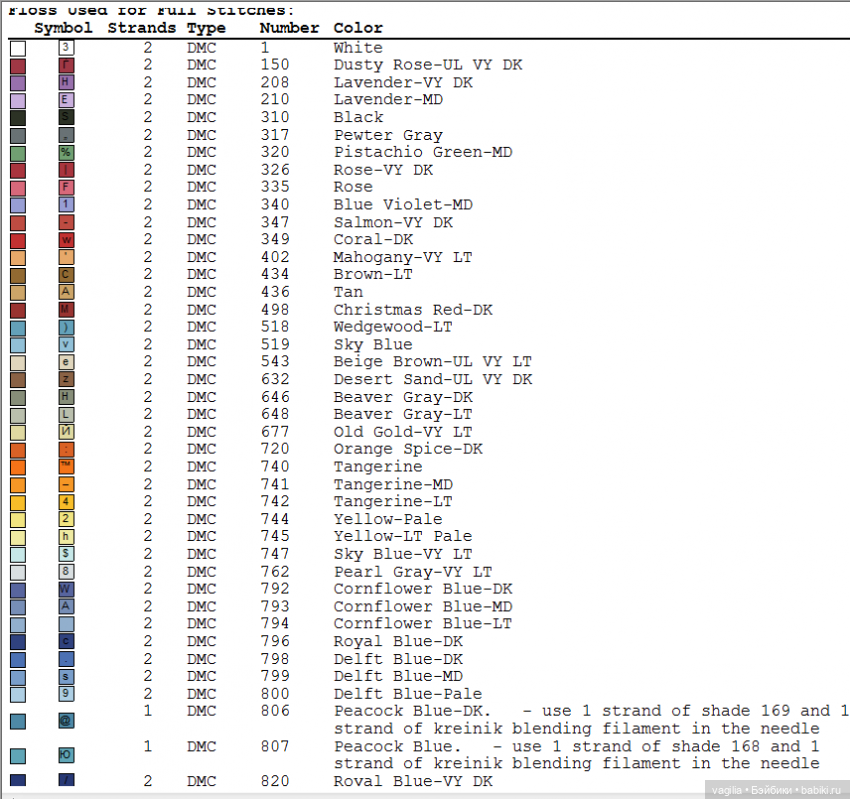Viewport: 850px width, 799px height.
Task: Click the symbol icon for Delft Blue-Pale 800
Action: [x=66, y=694]
